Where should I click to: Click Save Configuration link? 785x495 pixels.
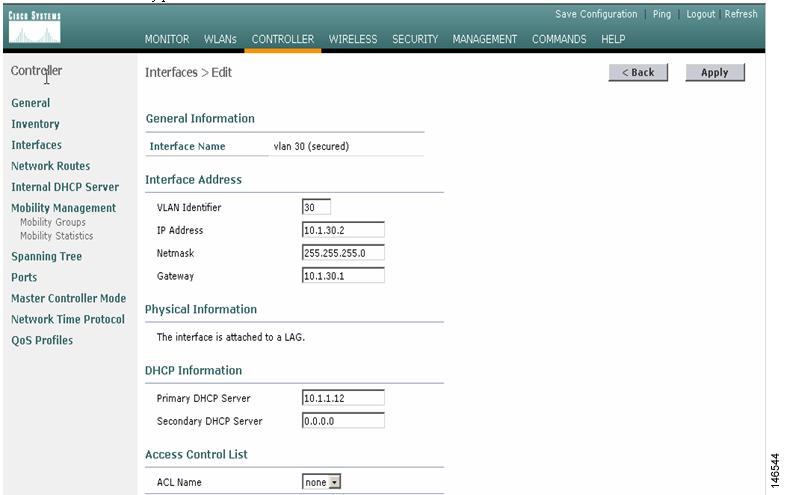[x=596, y=14]
